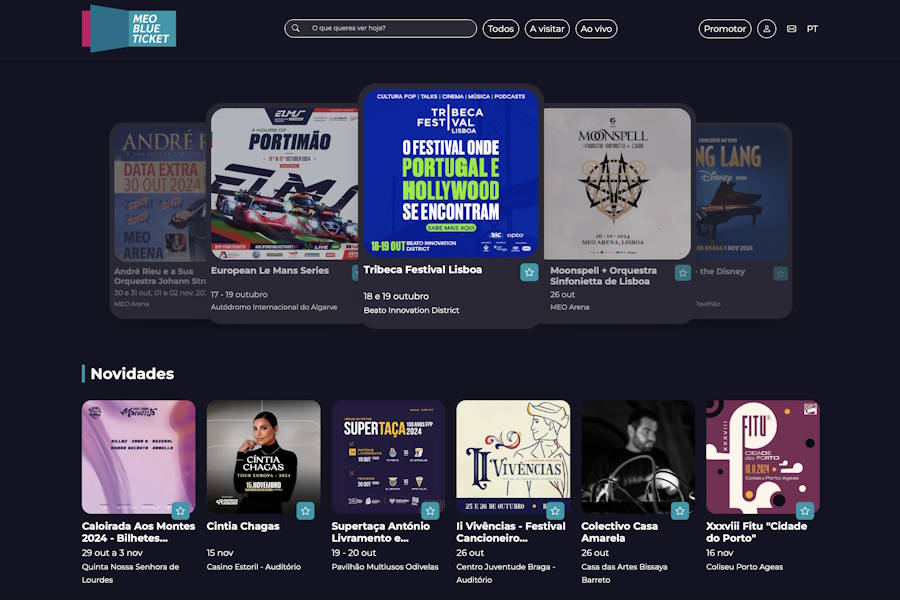Favorite Cintia Chagas with star icon
The width and height of the screenshot is (900, 600).
(305, 510)
